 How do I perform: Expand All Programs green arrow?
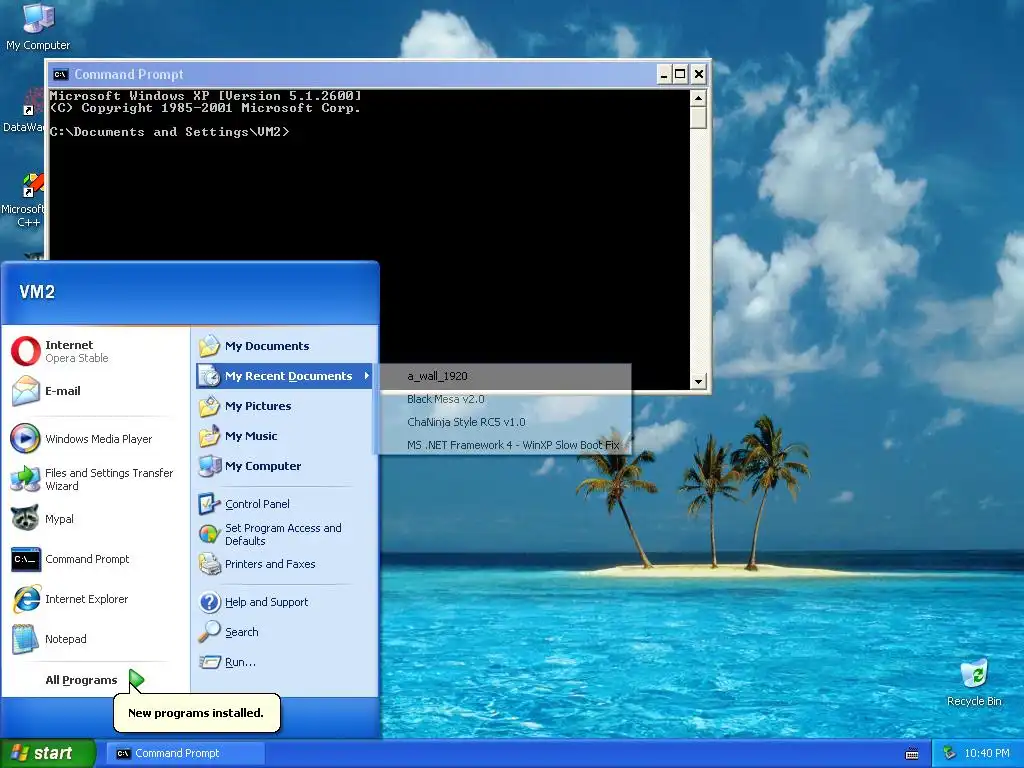click(136, 680)
